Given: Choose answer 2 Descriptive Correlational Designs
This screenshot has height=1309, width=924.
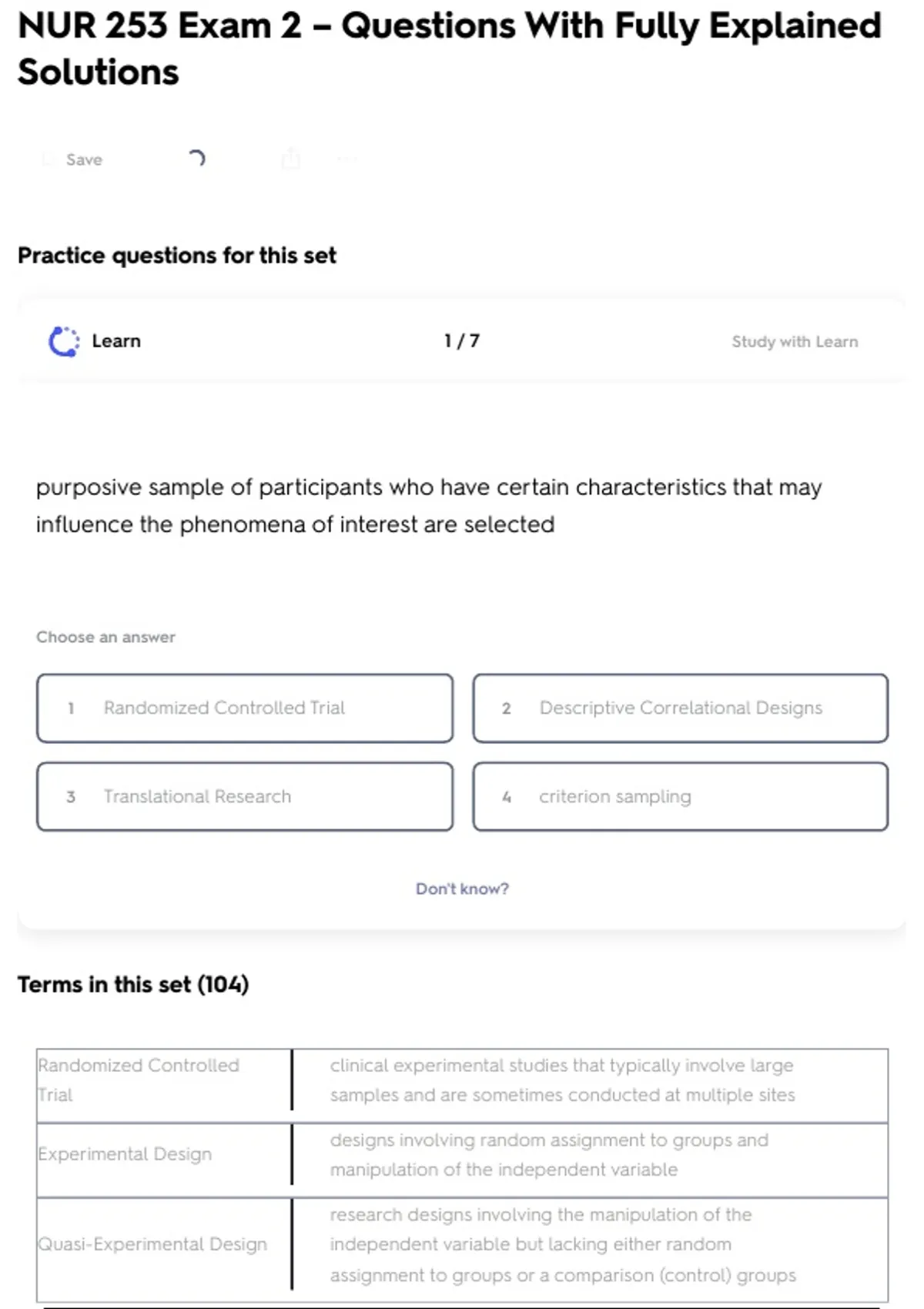Looking at the screenshot, I should 680,708.
